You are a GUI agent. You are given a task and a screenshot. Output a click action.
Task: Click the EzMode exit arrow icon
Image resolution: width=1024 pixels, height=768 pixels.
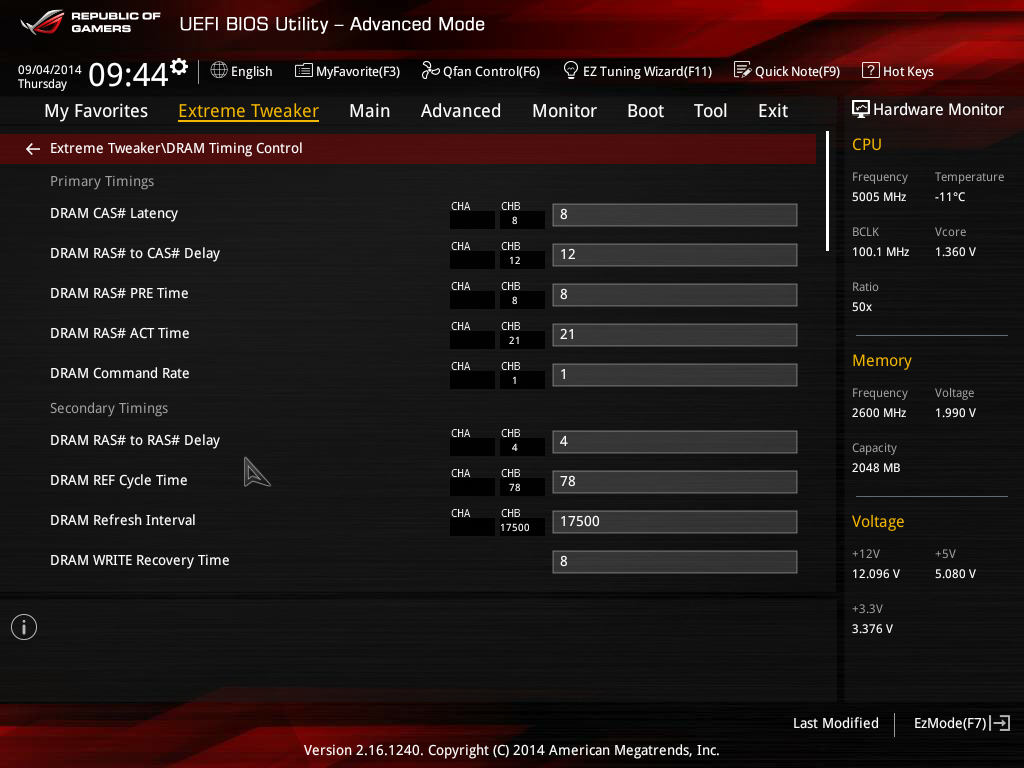[1000, 723]
